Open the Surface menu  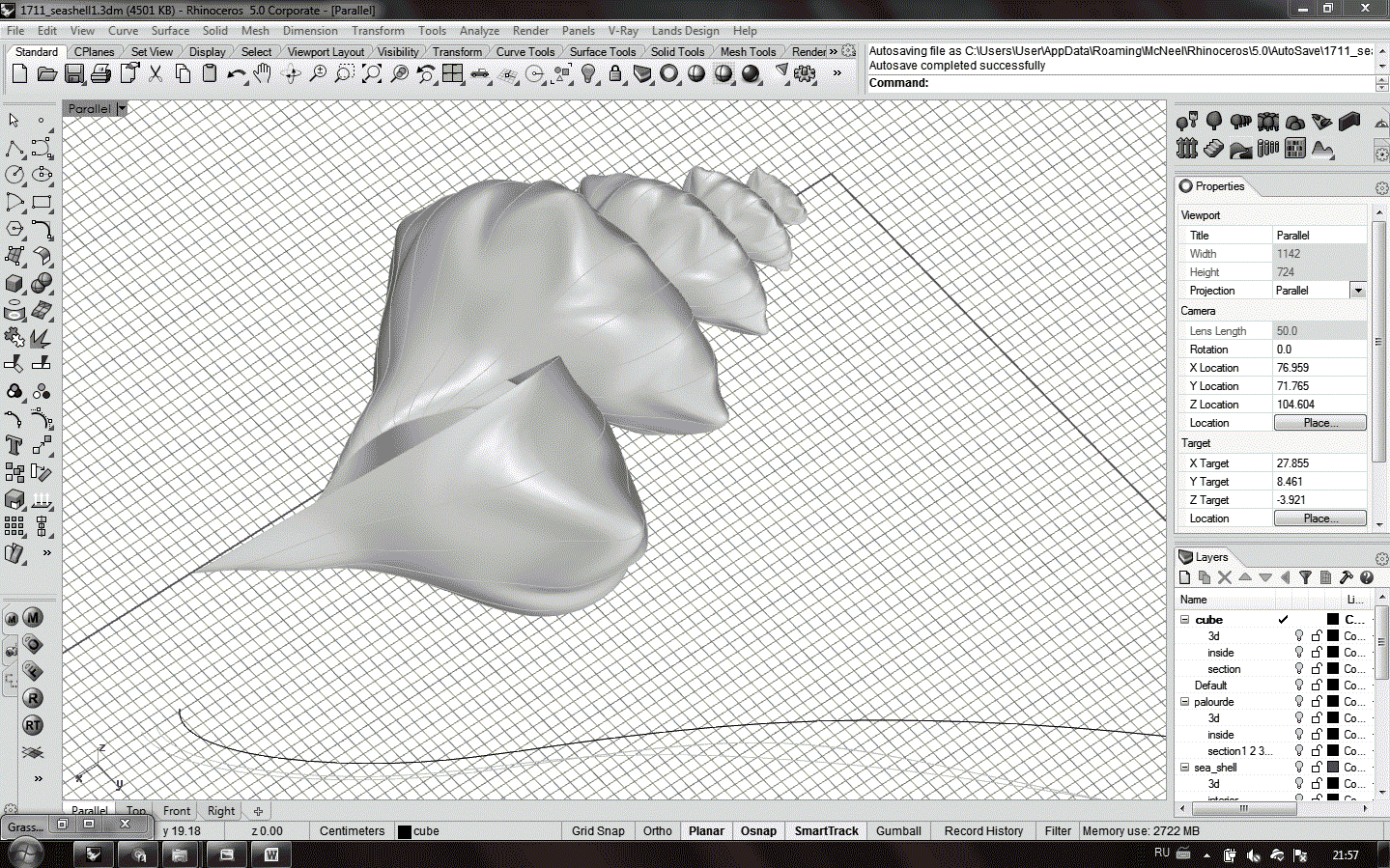coord(170,31)
